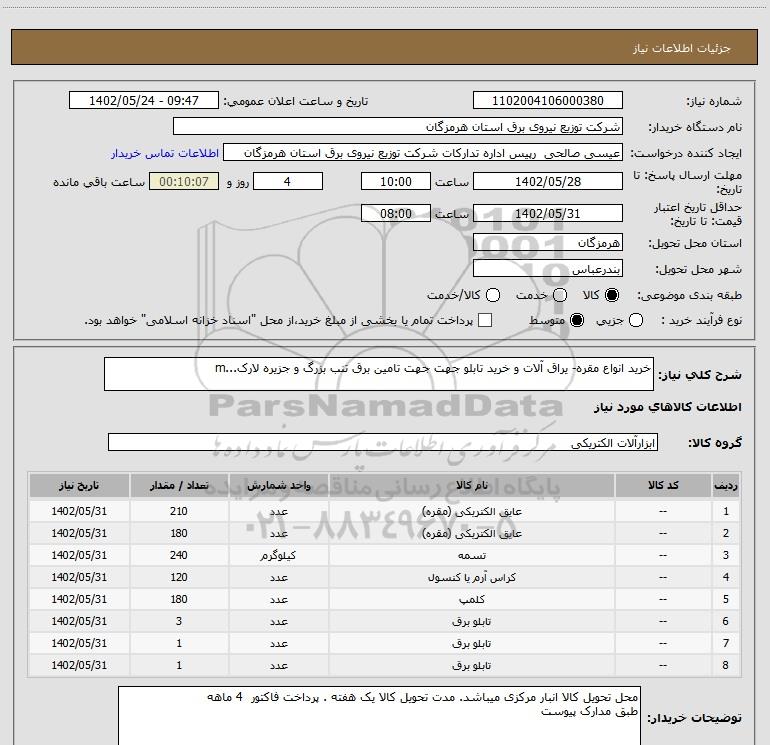Click the کد کالا column header

coord(663,485)
